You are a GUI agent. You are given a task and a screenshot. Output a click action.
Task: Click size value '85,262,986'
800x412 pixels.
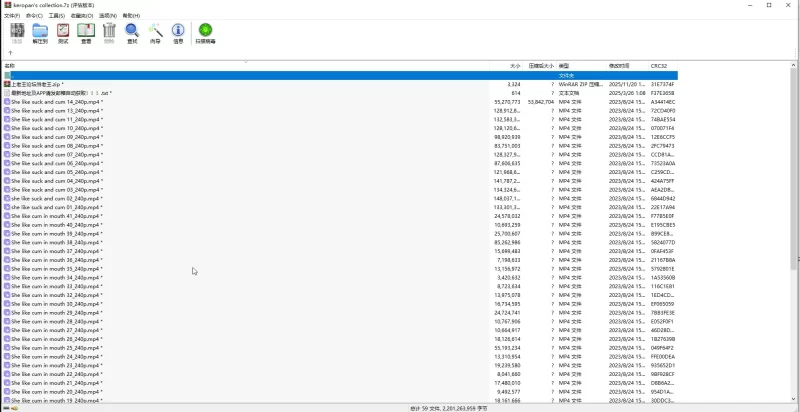(508, 242)
